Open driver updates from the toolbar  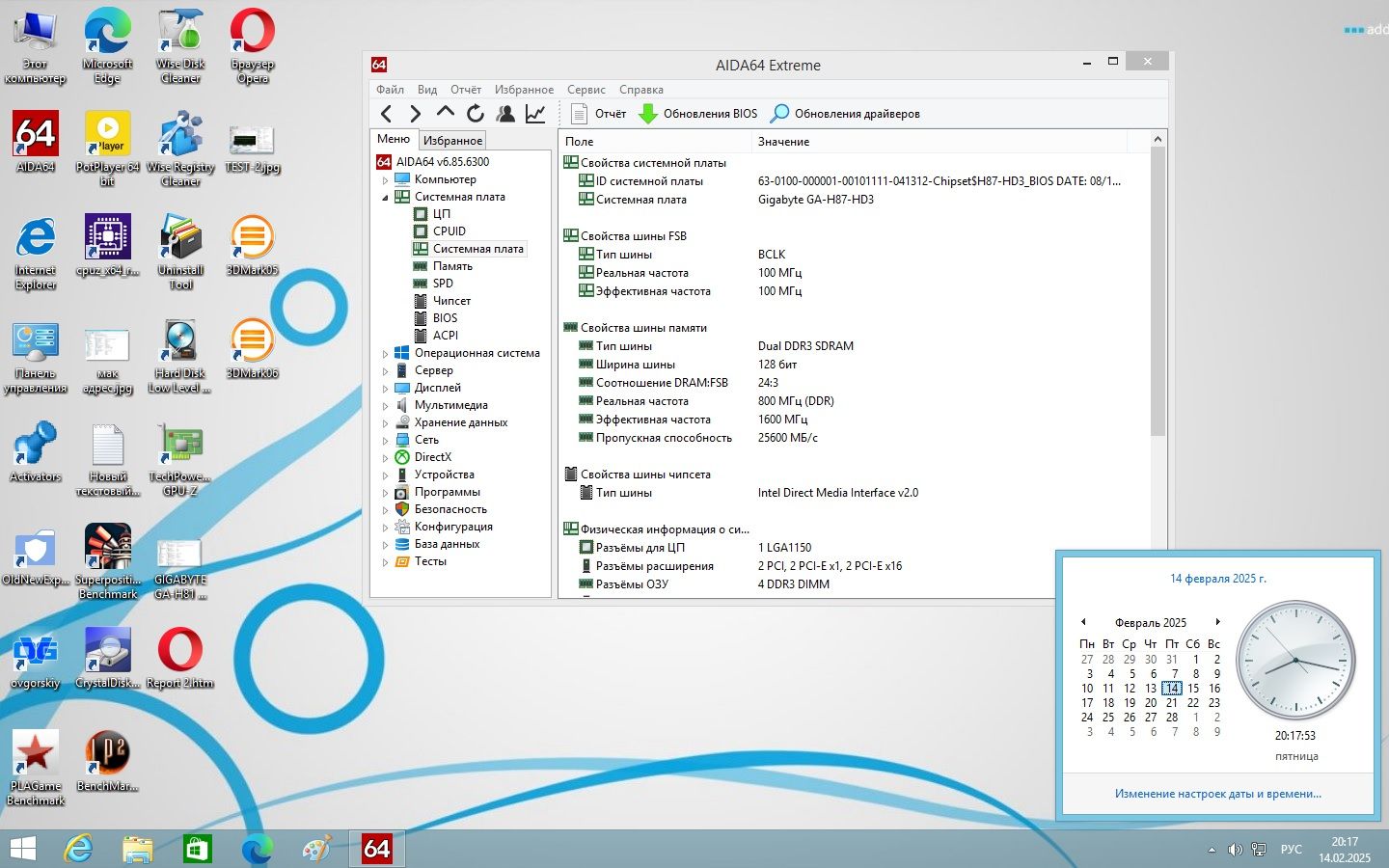[x=845, y=114]
